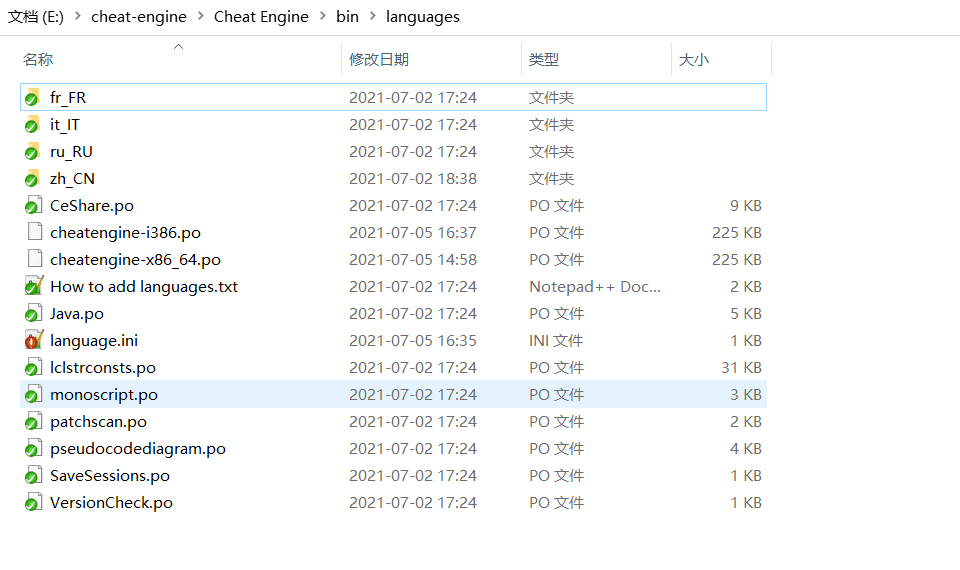Select pseudocodediagram.po file name
Screen dimensions: 960x570
(x=138, y=448)
